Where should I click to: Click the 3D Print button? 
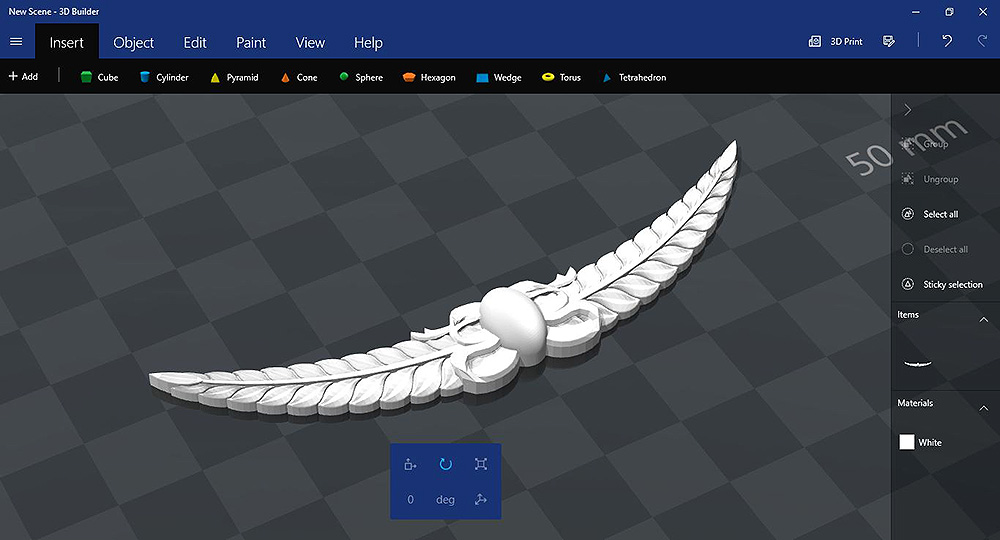[x=836, y=42]
